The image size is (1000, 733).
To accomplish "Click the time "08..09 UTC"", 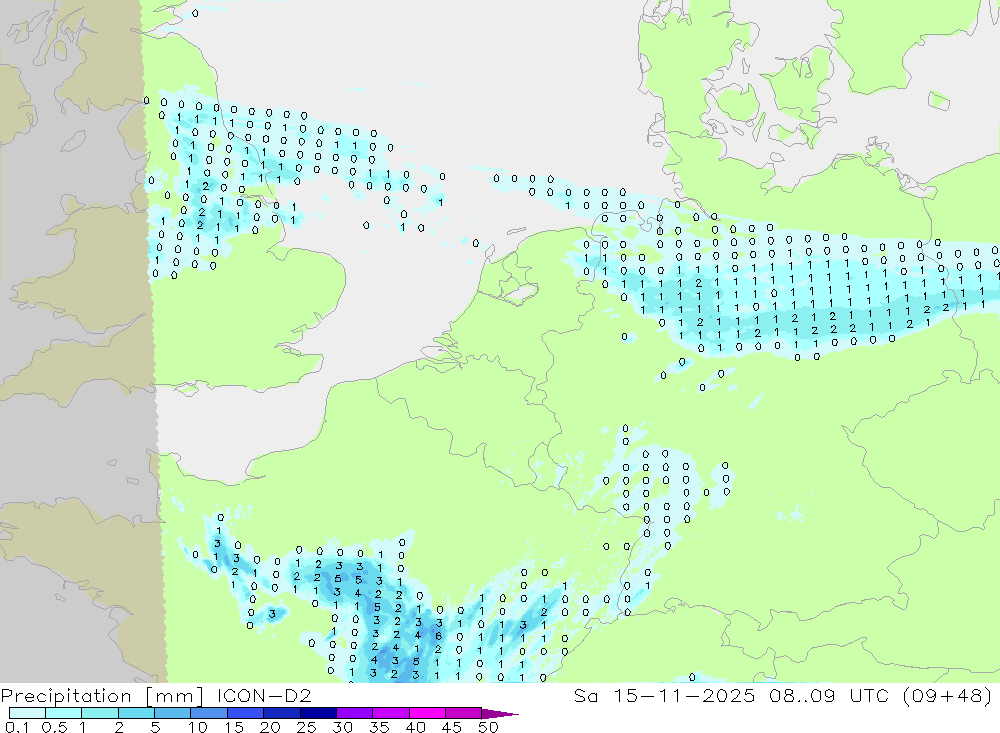I will coord(829,695).
